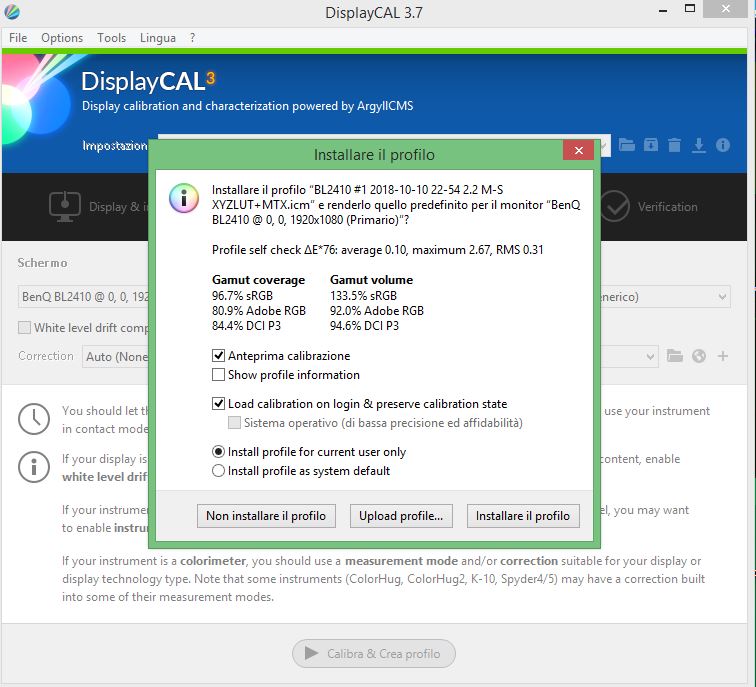Enable Show profile information checkbox
This screenshot has height=687, width=756.
(x=218, y=375)
